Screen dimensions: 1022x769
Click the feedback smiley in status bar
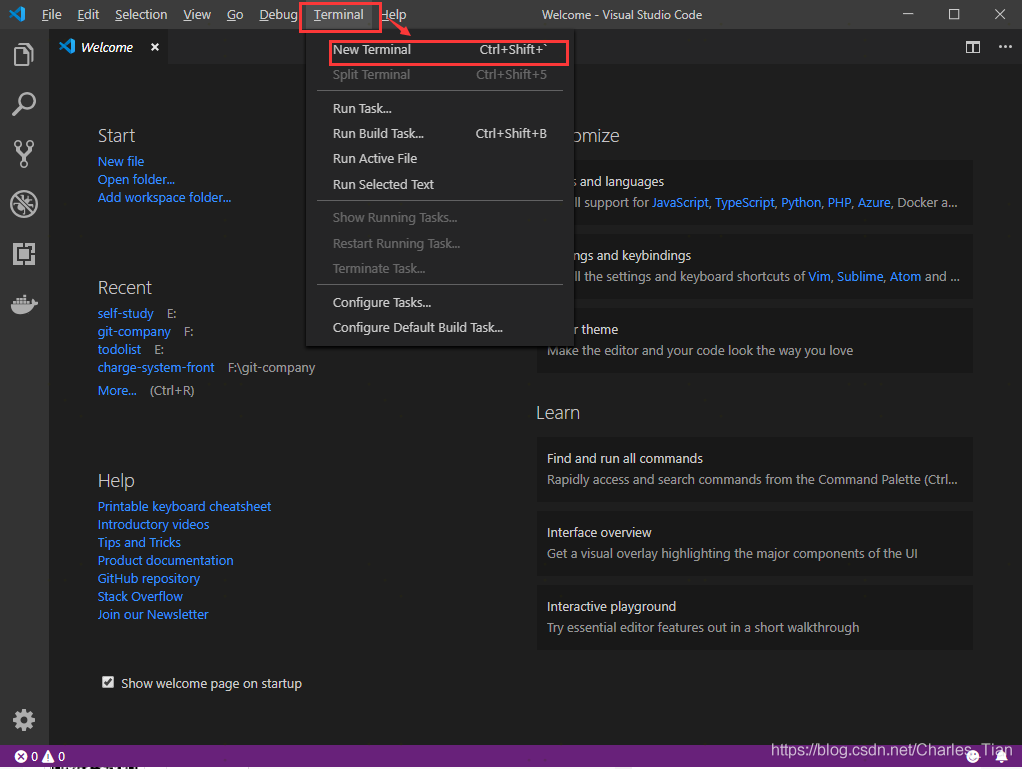click(973, 756)
